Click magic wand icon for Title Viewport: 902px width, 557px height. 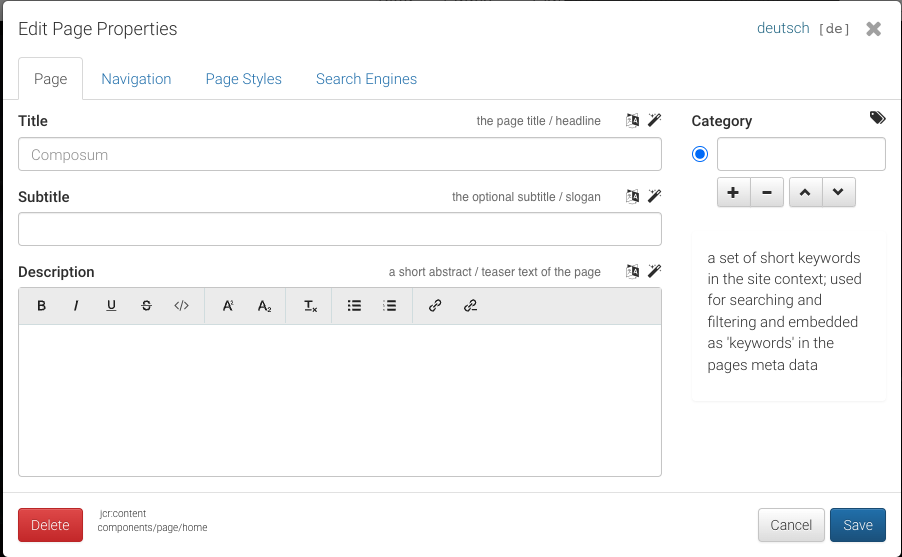(655, 120)
